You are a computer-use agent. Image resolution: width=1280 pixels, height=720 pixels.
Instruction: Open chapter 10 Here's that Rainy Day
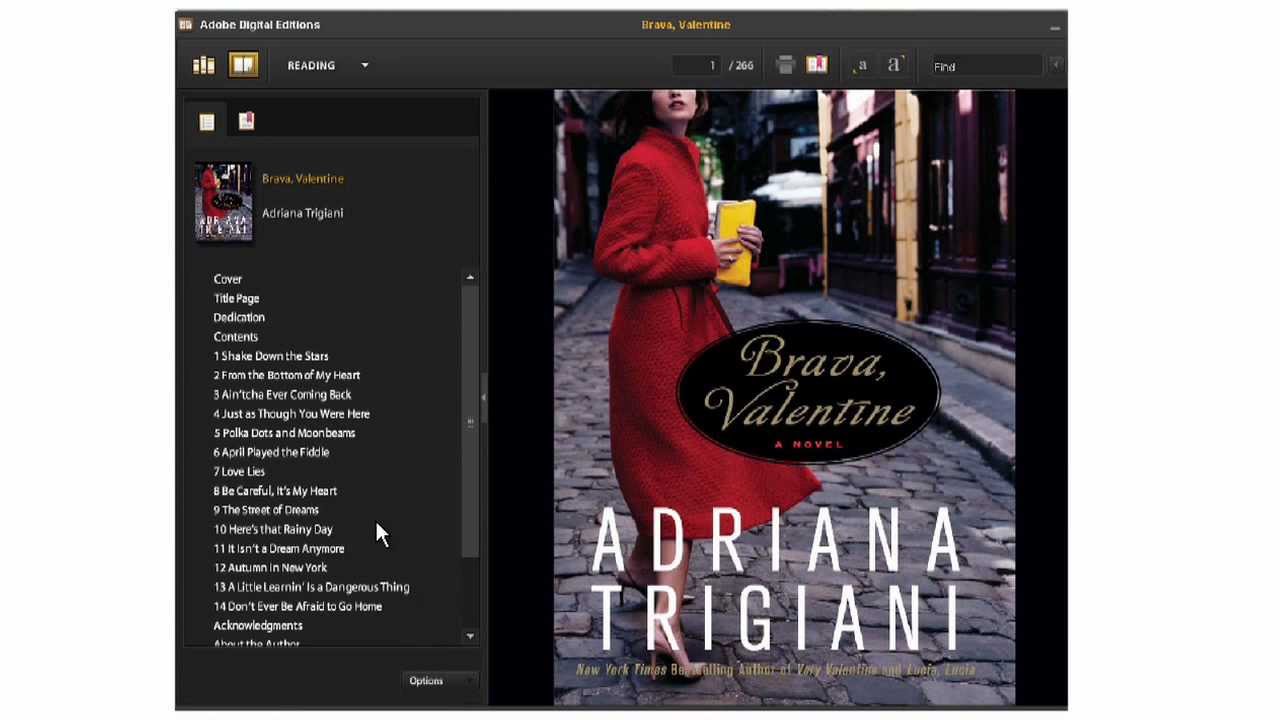[x=273, y=529]
